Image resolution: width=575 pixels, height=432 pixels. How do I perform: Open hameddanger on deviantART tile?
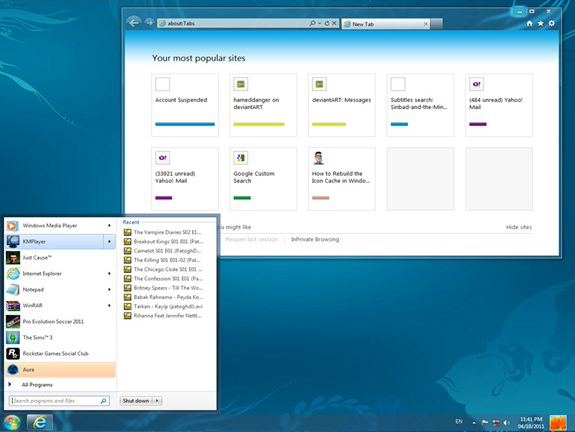[x=263, y=105]
